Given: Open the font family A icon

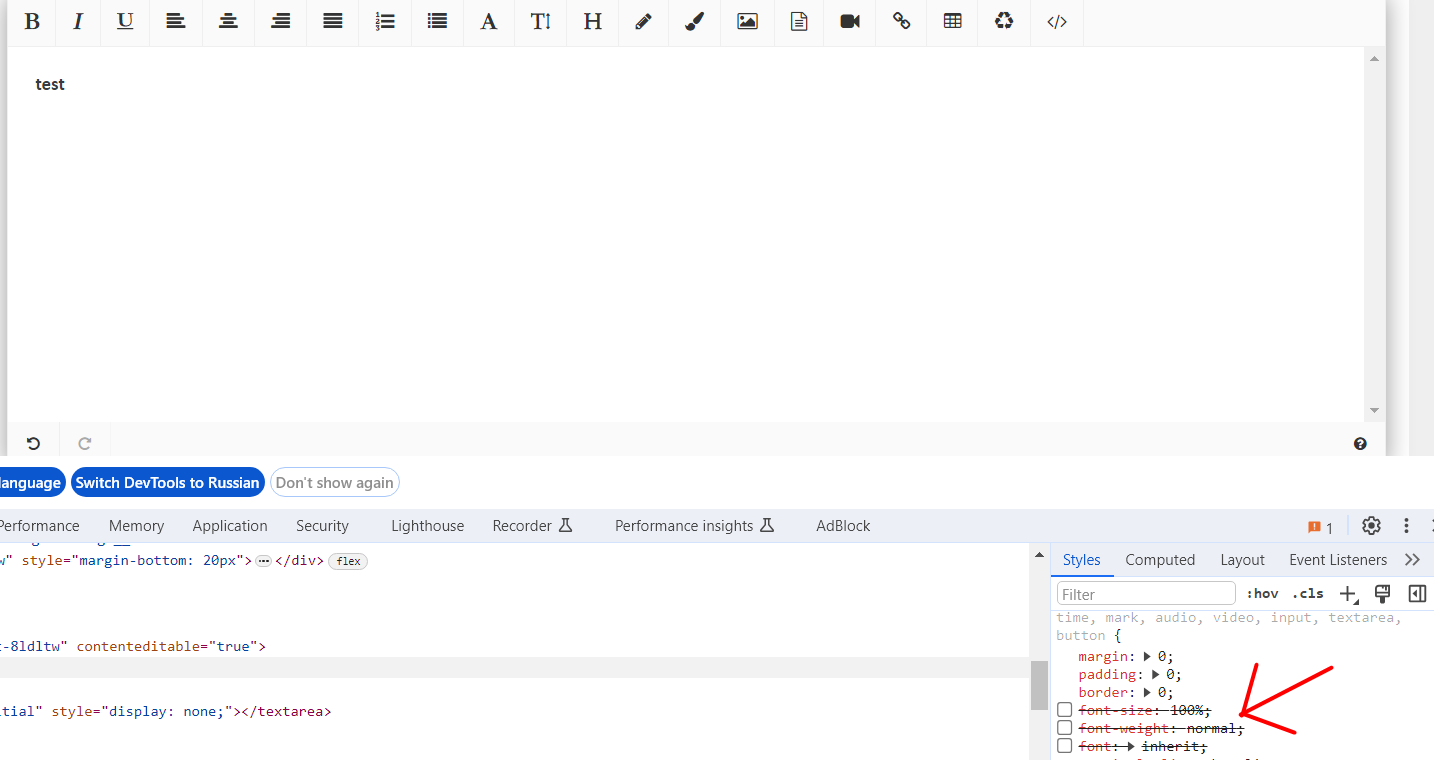Looking at the screenshot, I should tap(489, 21).
